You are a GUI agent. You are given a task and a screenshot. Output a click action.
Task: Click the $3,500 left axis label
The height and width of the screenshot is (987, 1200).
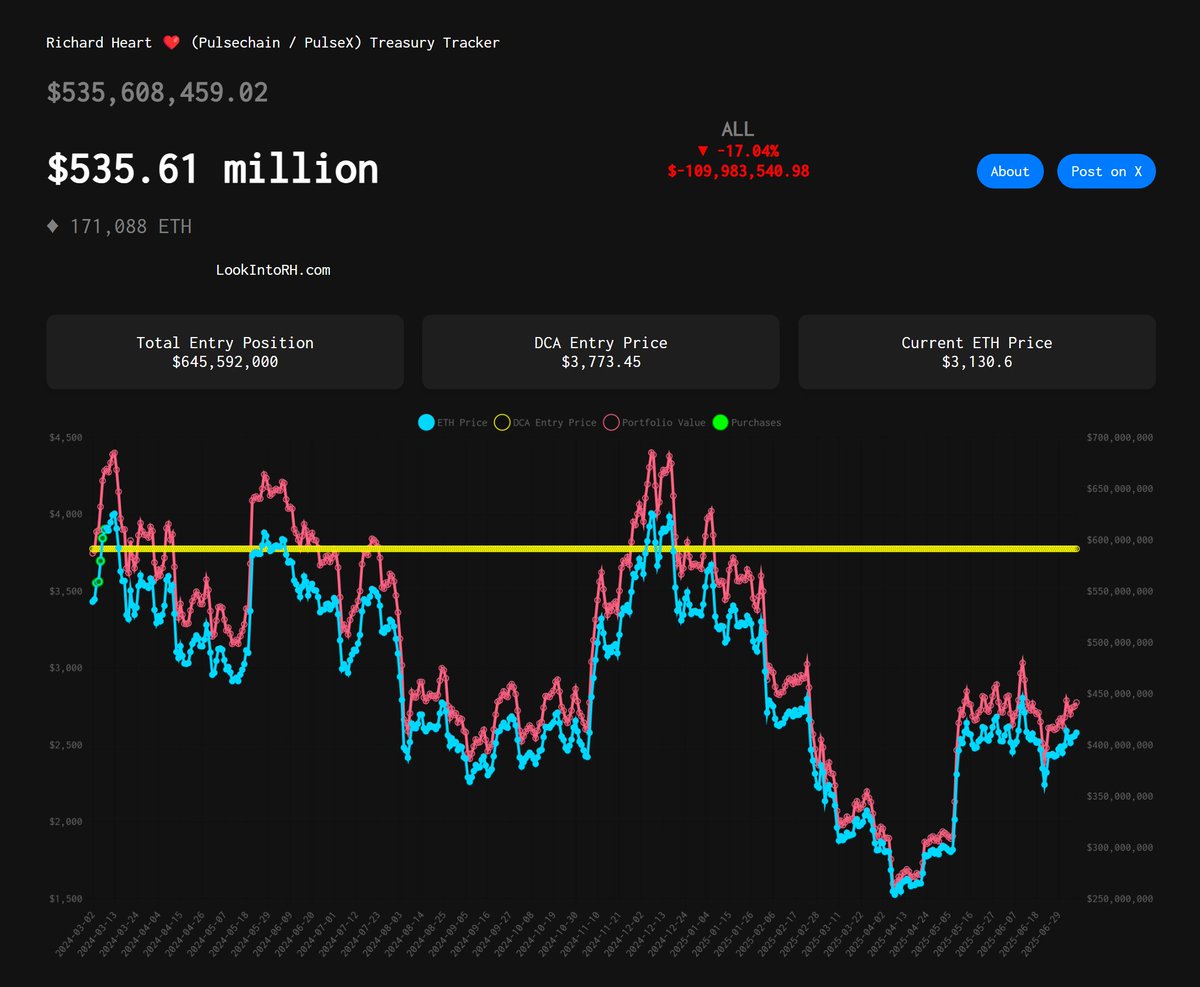[66, 591]
